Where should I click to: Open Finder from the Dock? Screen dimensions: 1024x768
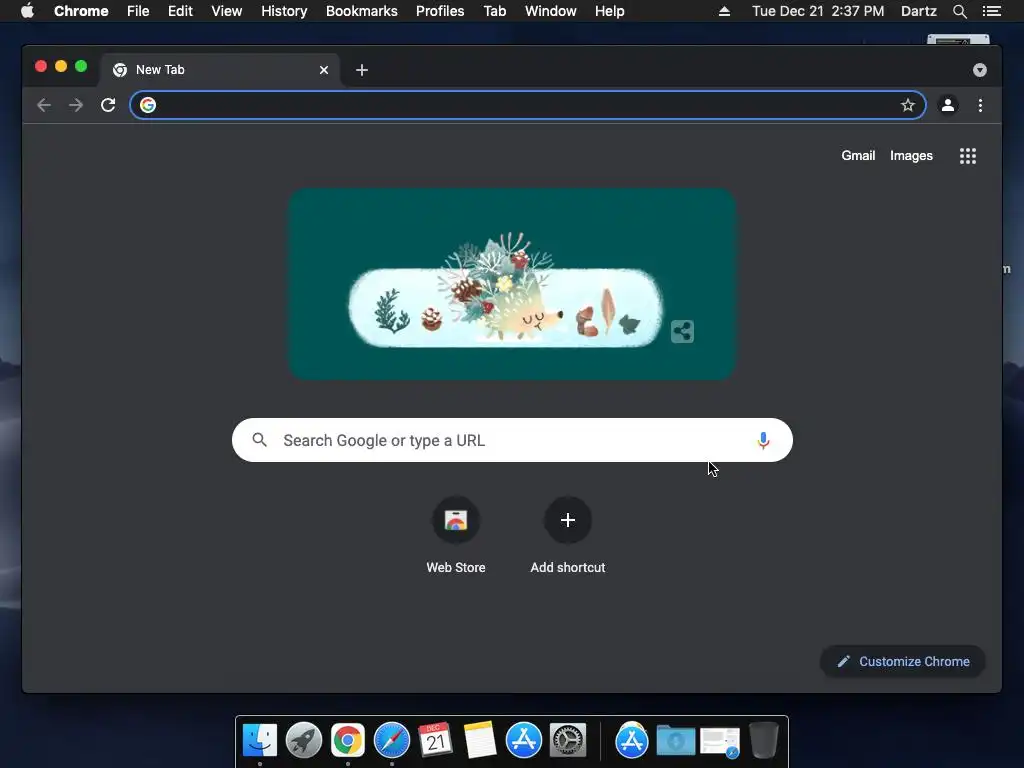click(x=260, y=741)
